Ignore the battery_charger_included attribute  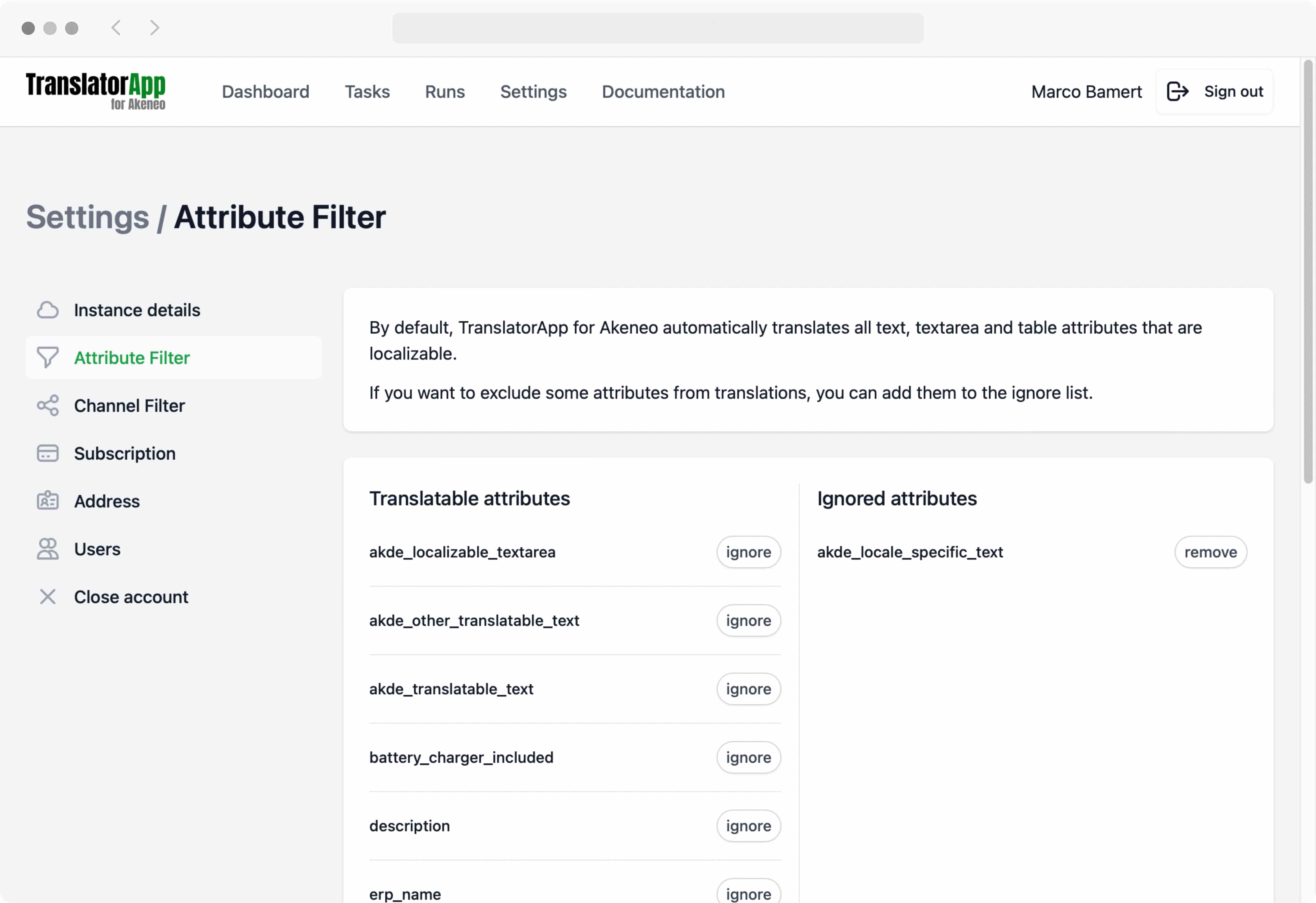click(748, 757)
